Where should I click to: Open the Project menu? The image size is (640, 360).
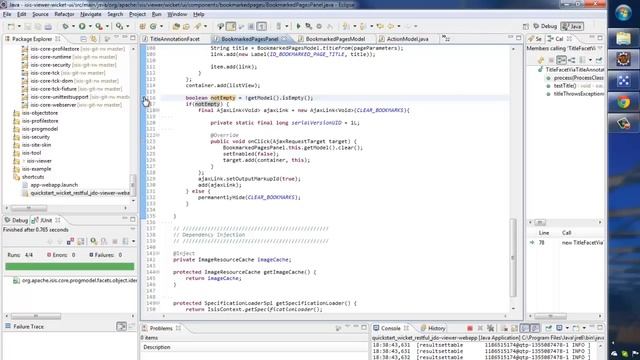click(x=137, y=14)
